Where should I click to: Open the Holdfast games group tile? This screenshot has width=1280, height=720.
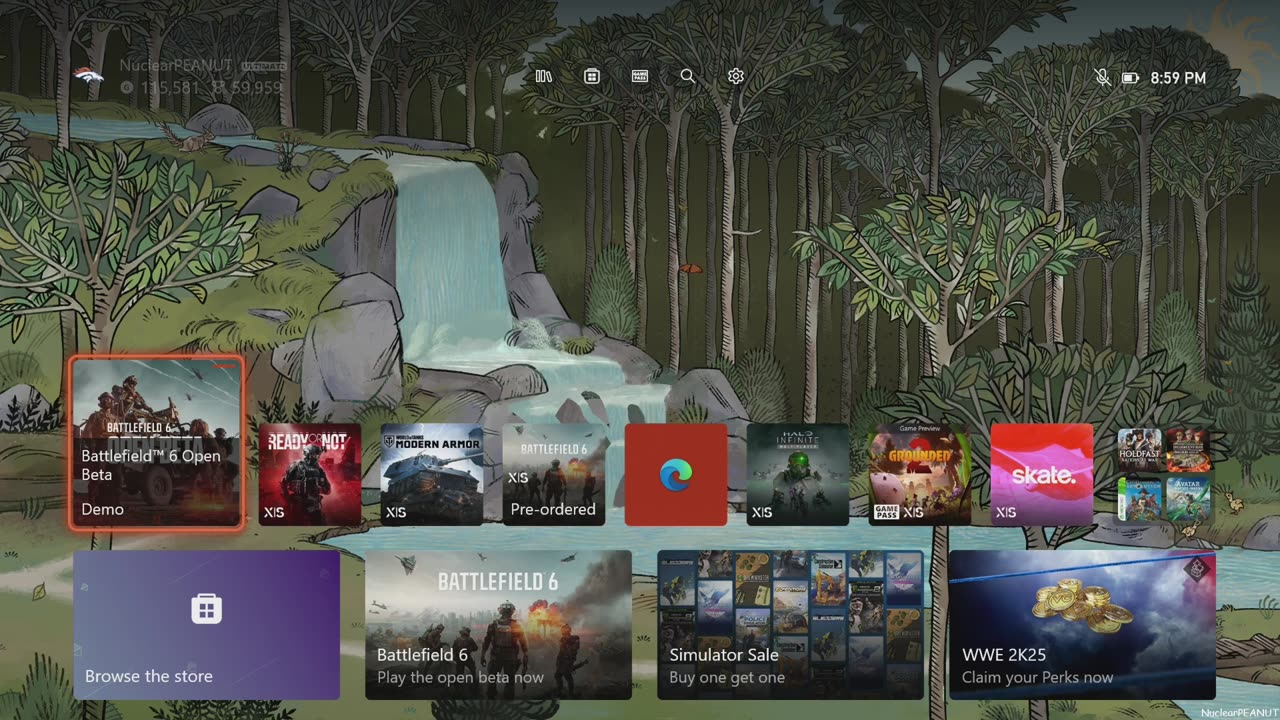click(x=1164, y=474)
